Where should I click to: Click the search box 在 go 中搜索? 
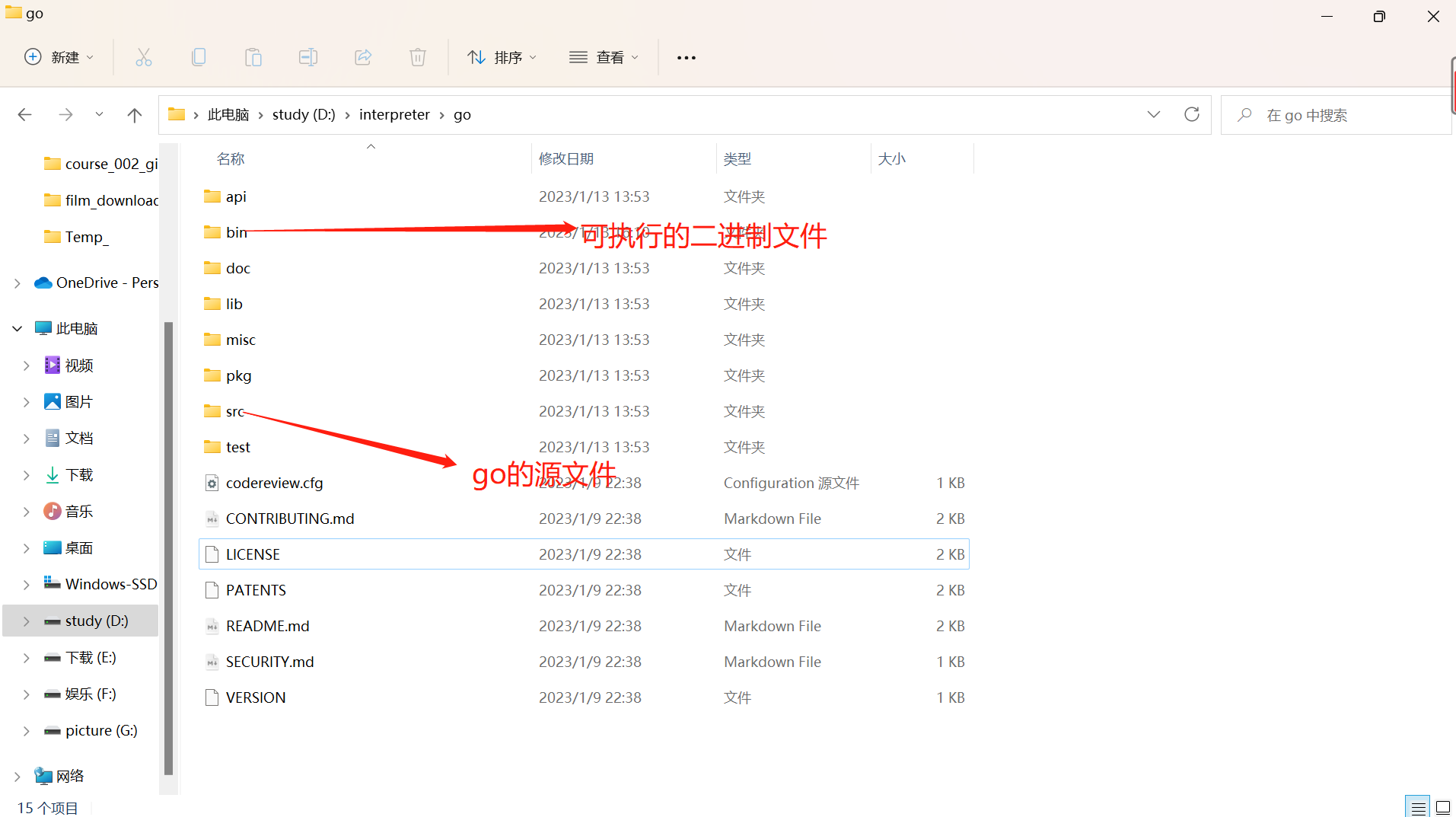[x=1336, y=115]
